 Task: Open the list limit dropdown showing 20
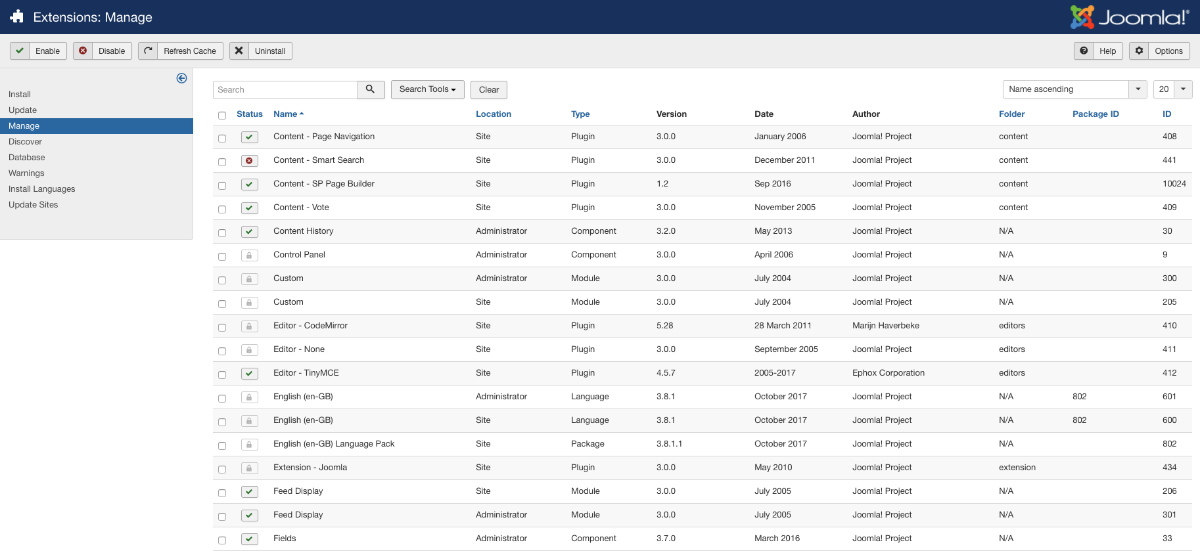pyautogui.click(x=1172, y=90)
